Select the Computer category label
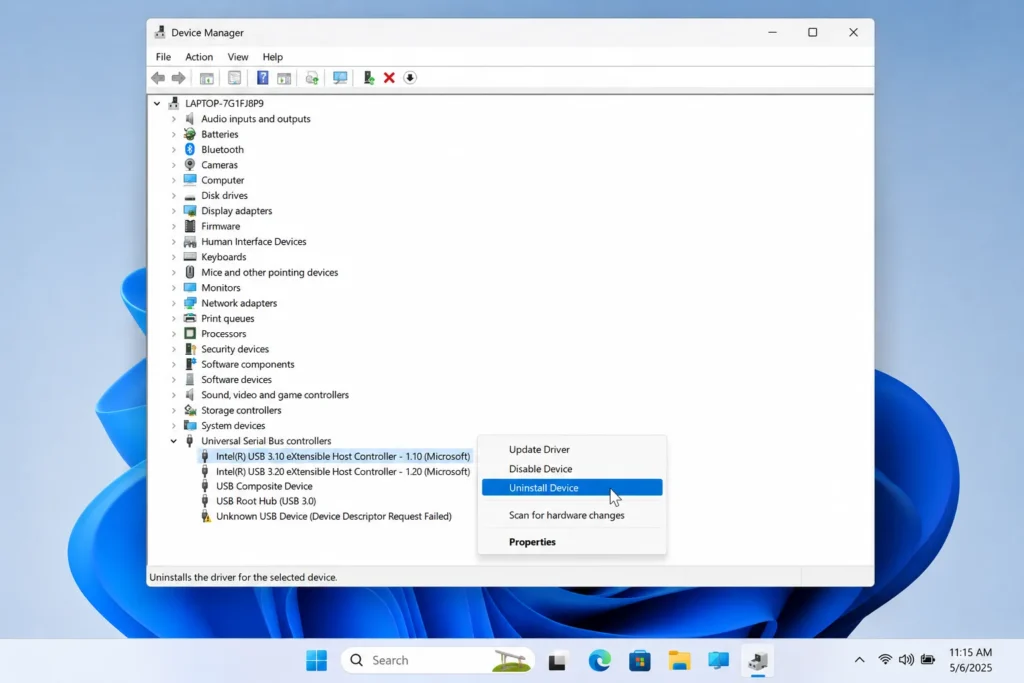Viewport: 1024px width, 683px height. [x=223, y=180]
